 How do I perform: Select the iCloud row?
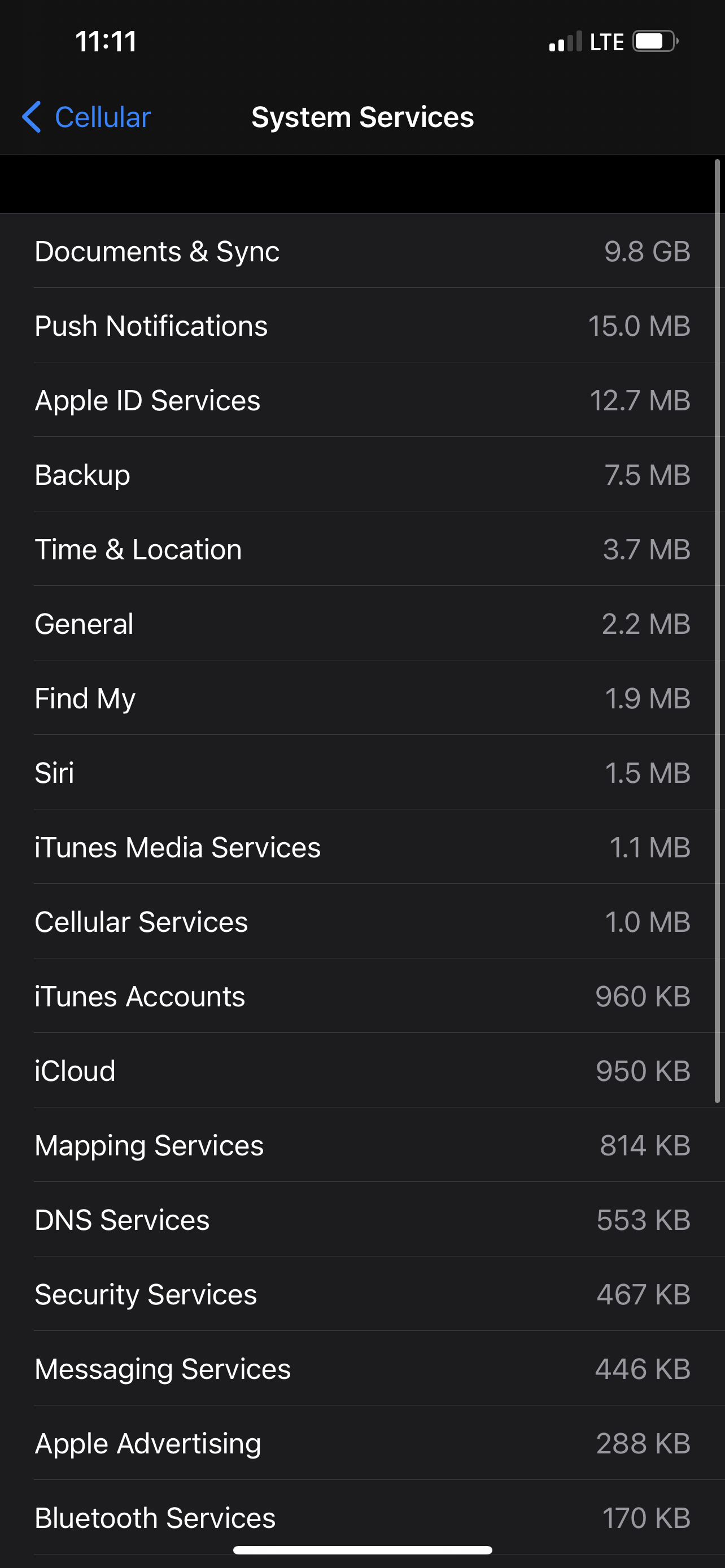click(x=362, y=1071)
